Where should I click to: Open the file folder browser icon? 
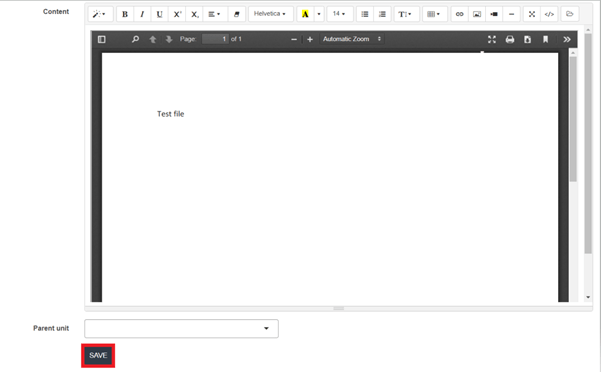(570, 14)
